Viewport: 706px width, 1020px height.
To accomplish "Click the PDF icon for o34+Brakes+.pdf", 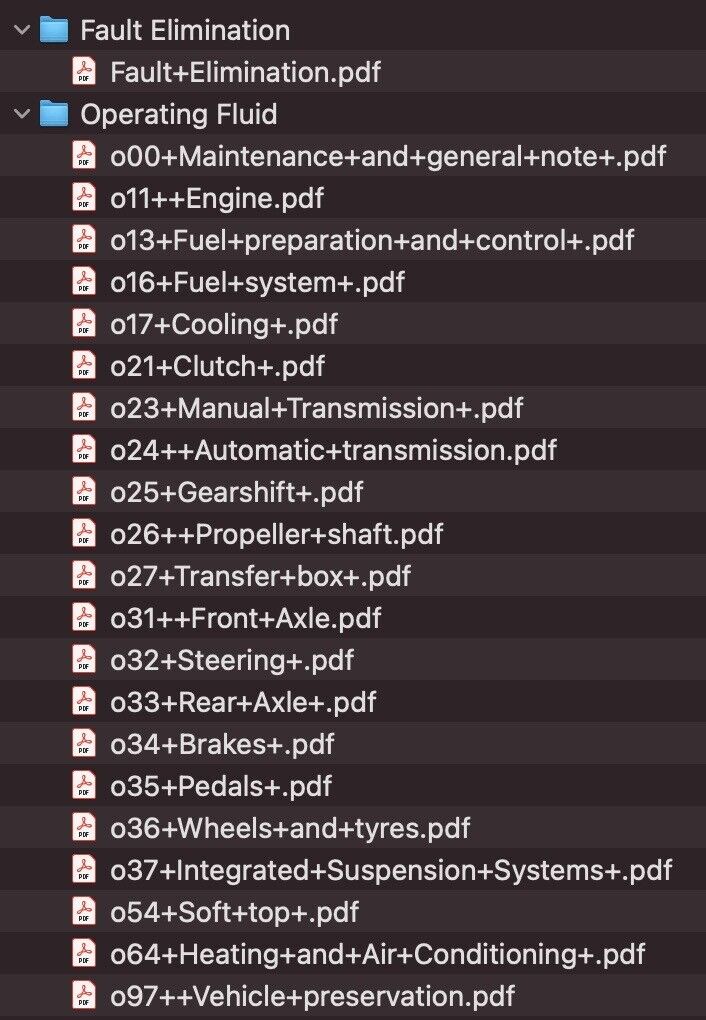I will pos(84,744).
